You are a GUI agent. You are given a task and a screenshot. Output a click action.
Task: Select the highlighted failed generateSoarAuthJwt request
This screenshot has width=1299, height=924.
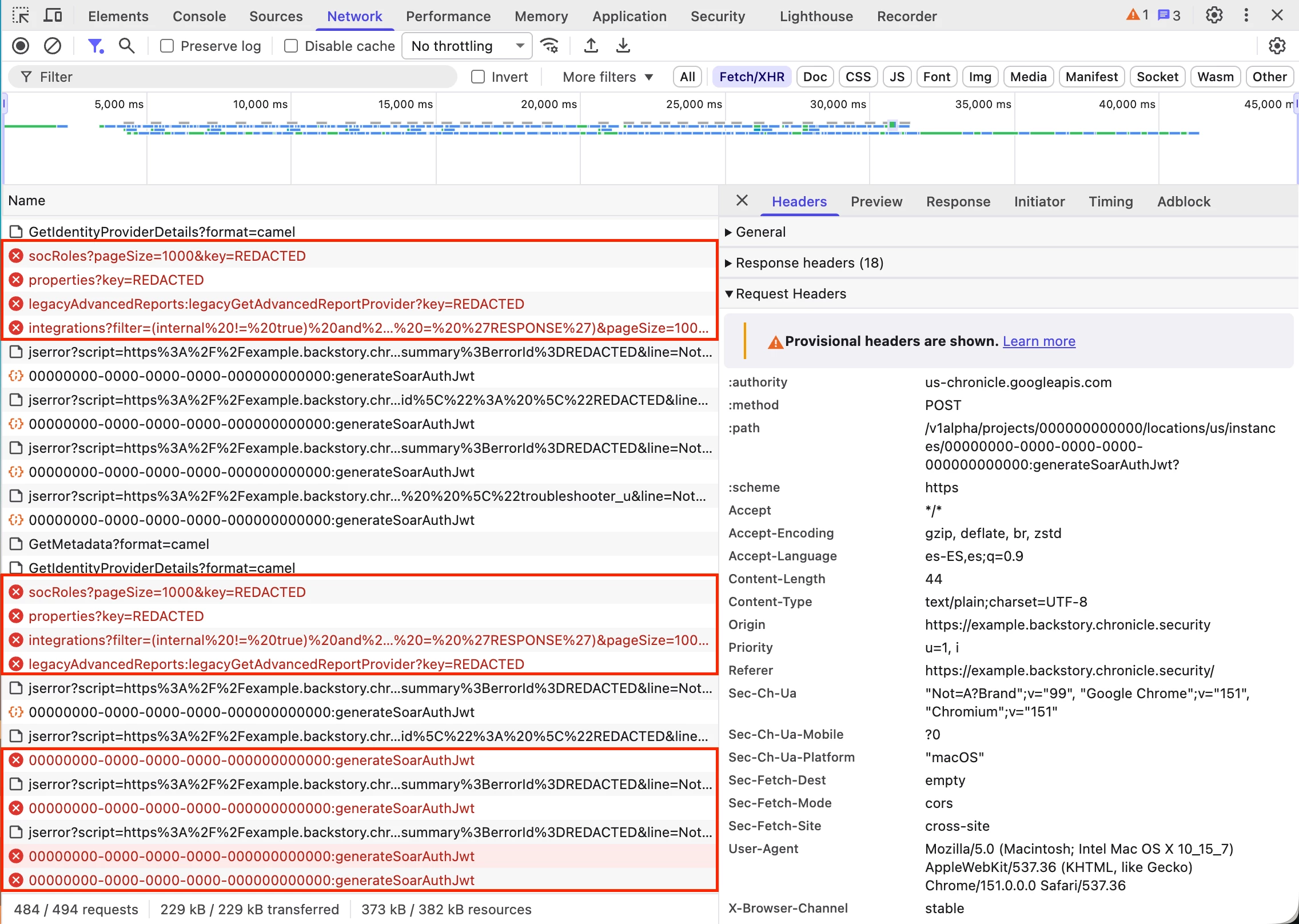(360, 856)
